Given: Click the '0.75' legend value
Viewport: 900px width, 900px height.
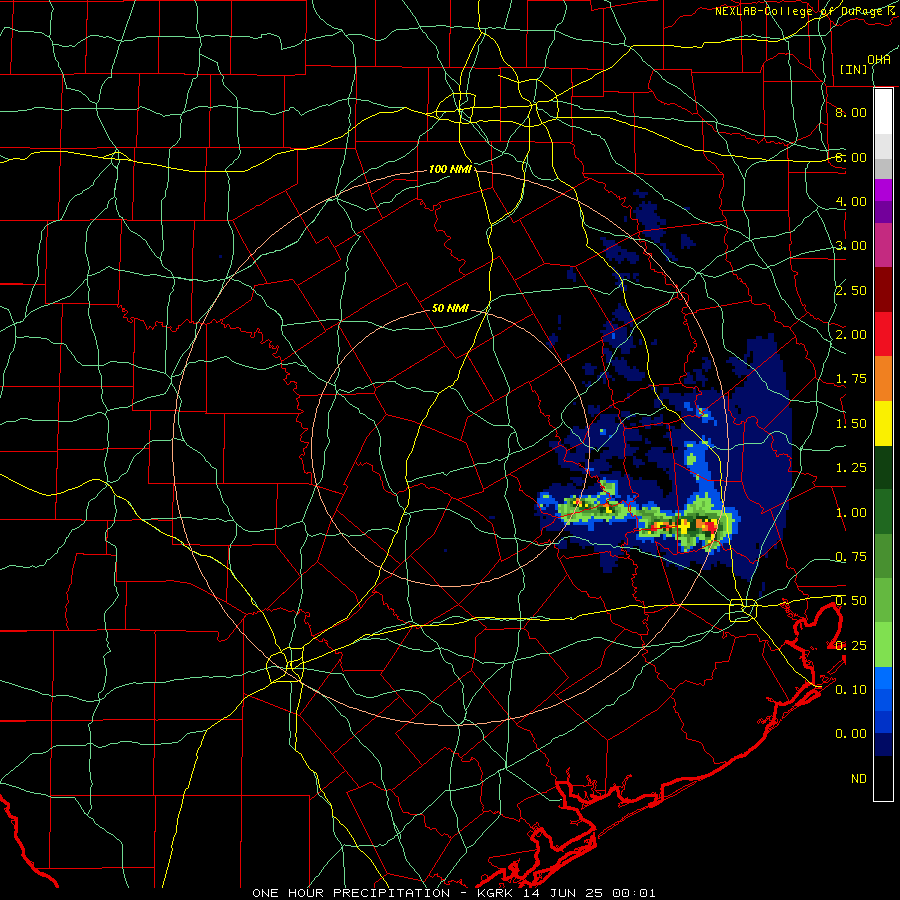Looking at the screenshot, I should click(x=851, y=557).
